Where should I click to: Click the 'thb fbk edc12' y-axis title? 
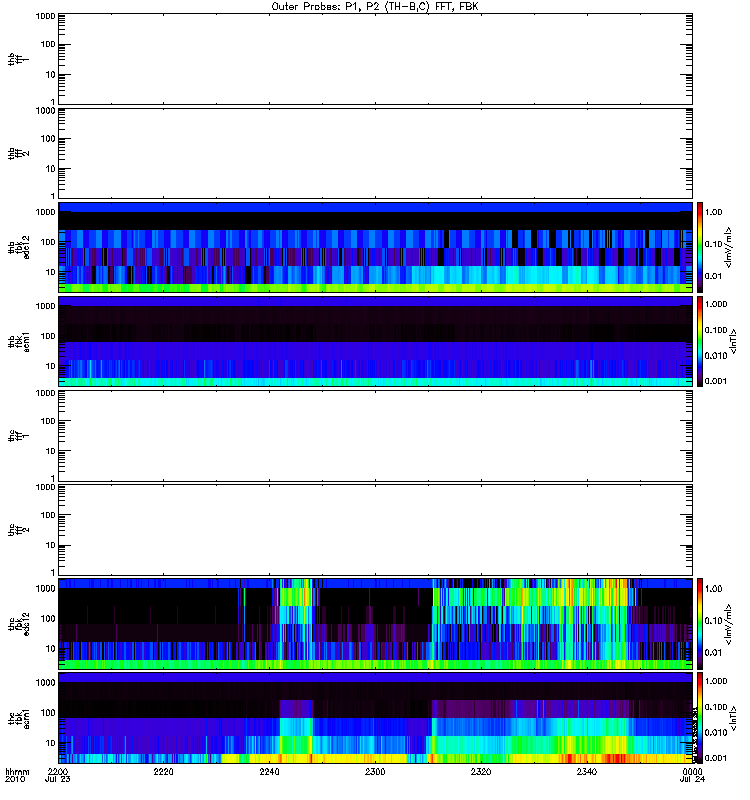(18, 247)
